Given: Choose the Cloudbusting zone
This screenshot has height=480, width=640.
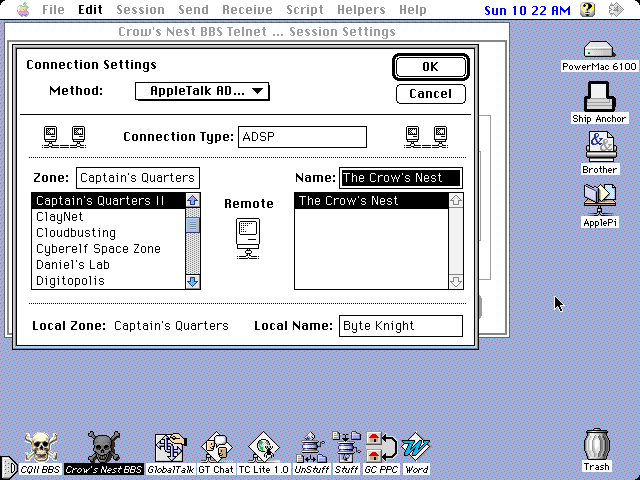Looking at the screenshot, I should click(75, 233).
